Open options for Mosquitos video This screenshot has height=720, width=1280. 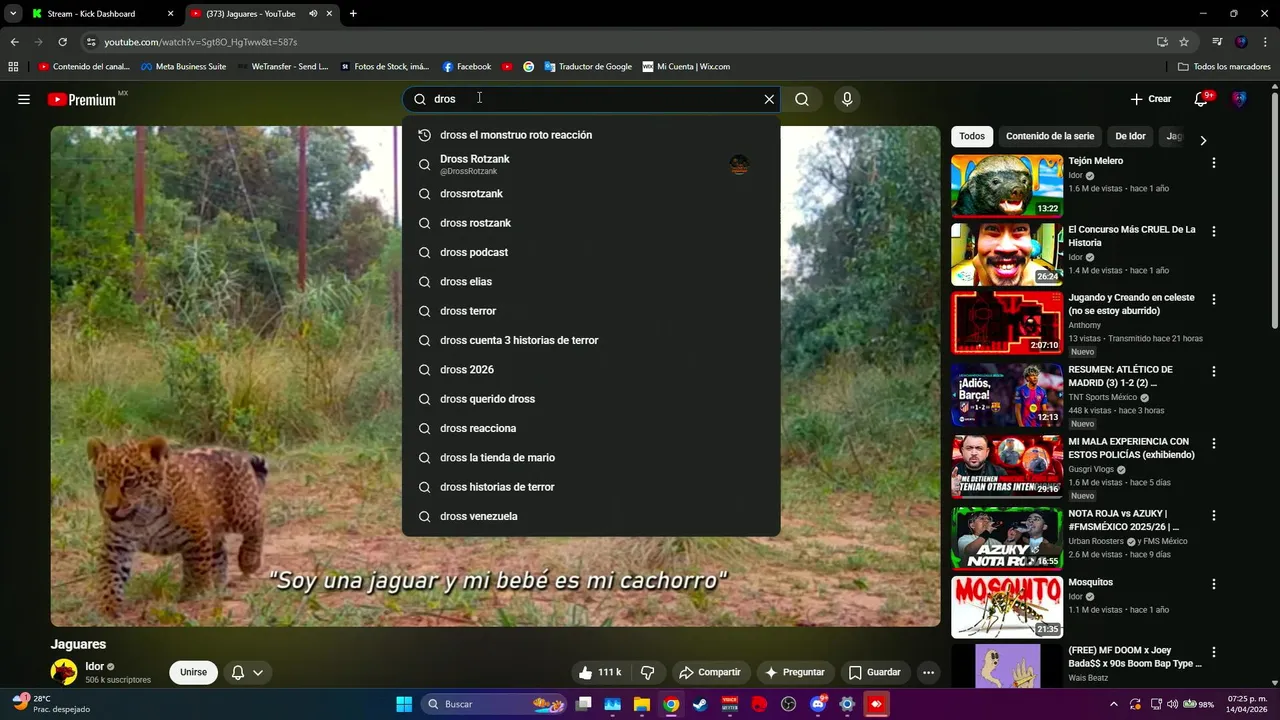1214,584
